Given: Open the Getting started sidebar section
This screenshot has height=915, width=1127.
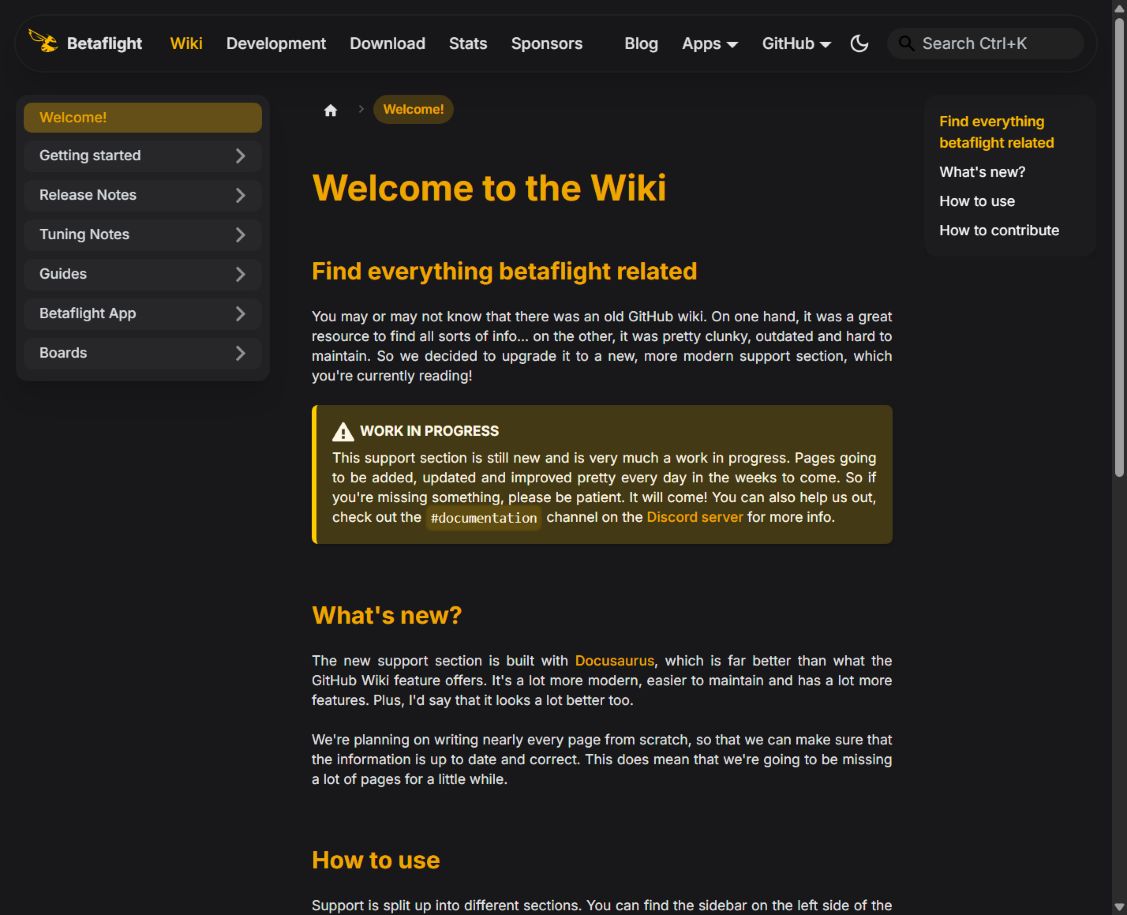Looking at the screenshot, I should tap(142, 156).
